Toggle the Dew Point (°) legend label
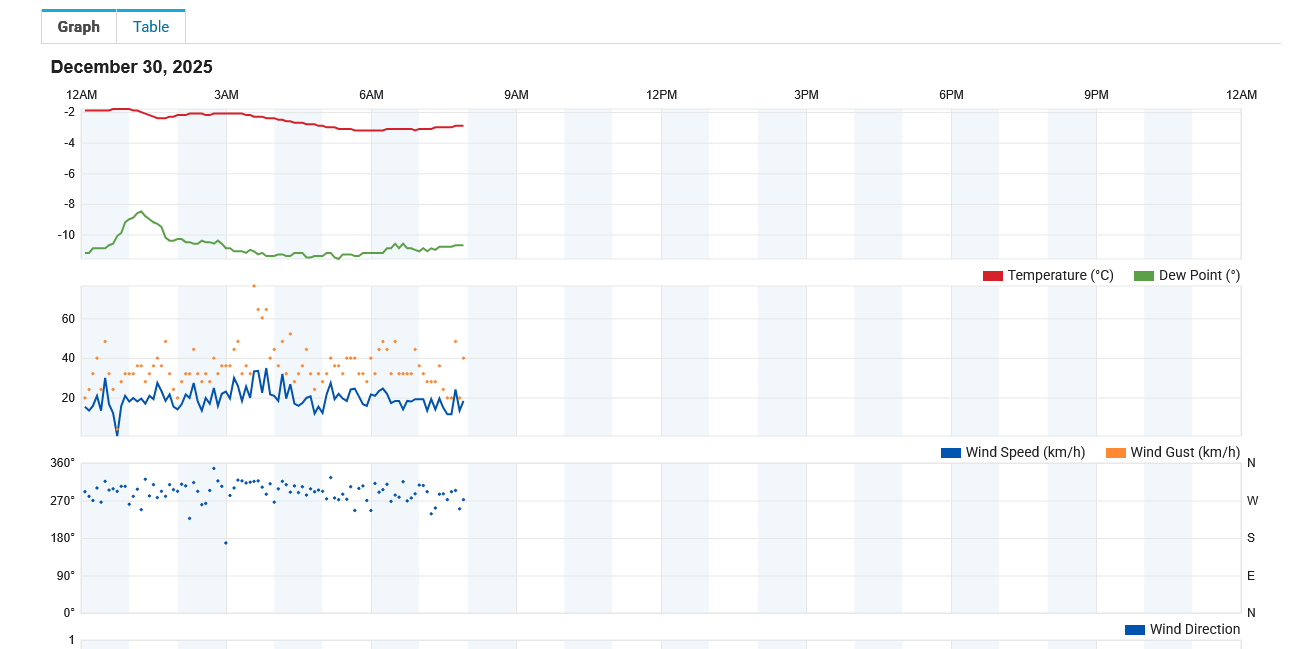The width and height of the screenshot is (1295, 649). [1199, 276]
